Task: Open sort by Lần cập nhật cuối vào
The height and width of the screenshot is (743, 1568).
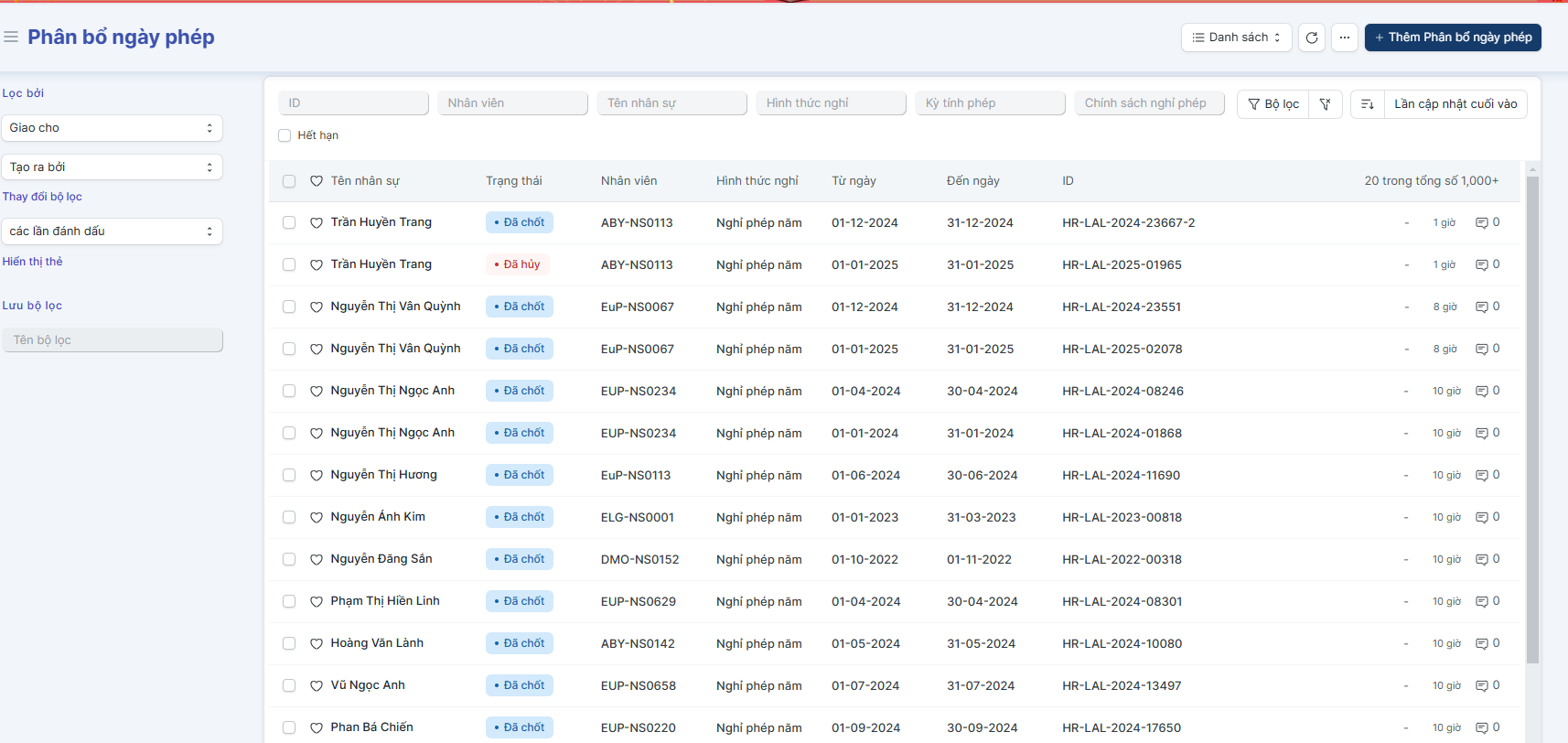Action: [1455, 104]
